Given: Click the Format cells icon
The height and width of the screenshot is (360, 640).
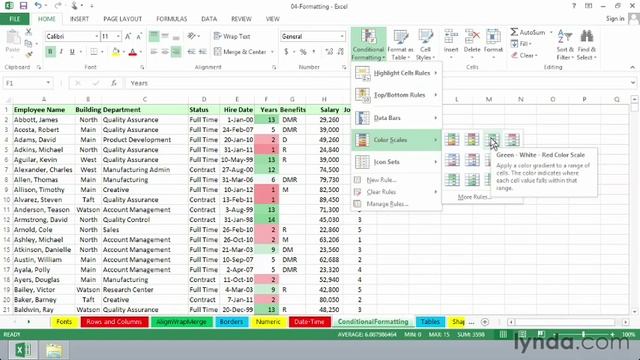Looking at the screenshot, I should 493,41.
